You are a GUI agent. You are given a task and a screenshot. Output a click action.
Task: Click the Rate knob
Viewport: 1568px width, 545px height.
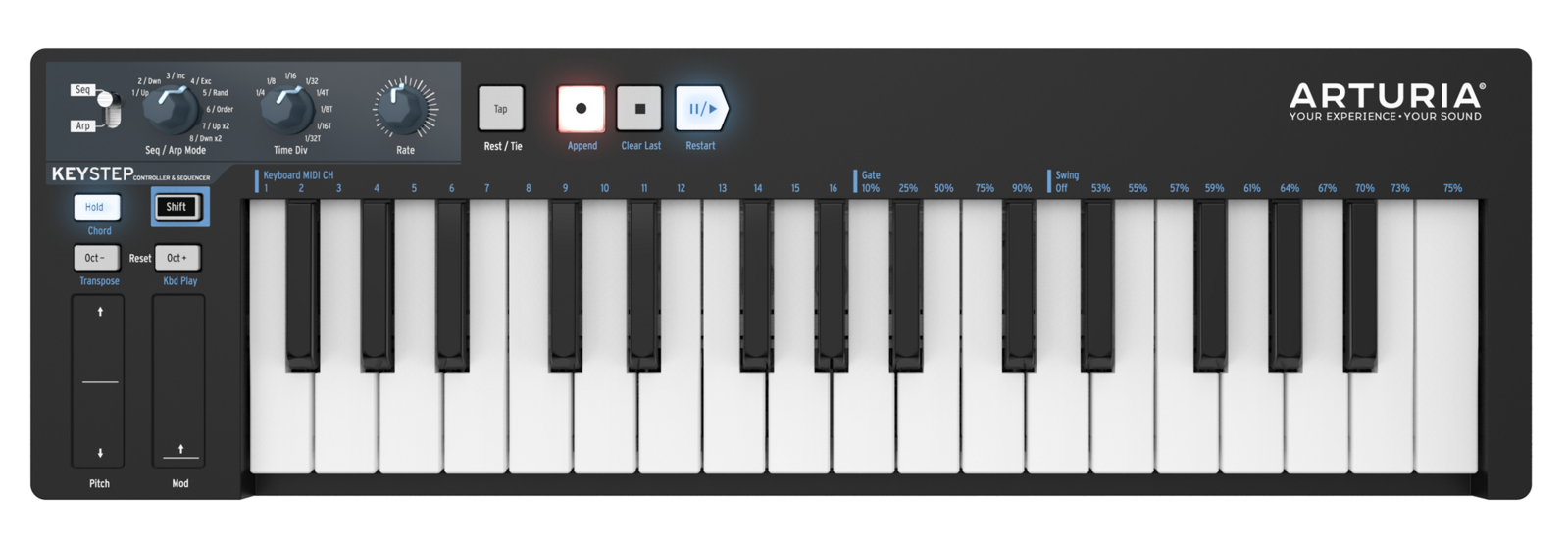pyautogui.click(x=404, y=109)
